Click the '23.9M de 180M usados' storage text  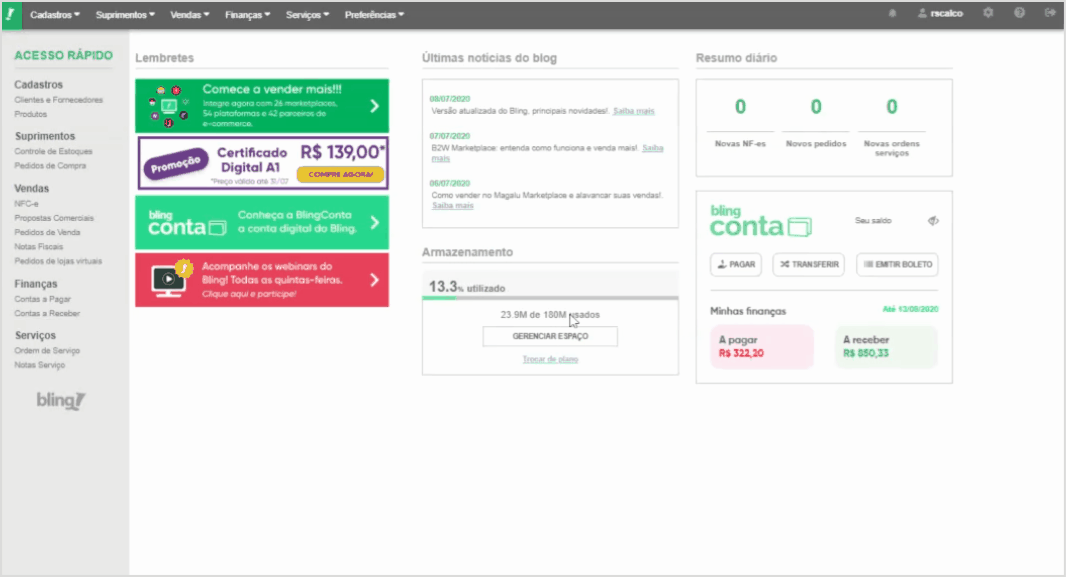click(550, 315)
